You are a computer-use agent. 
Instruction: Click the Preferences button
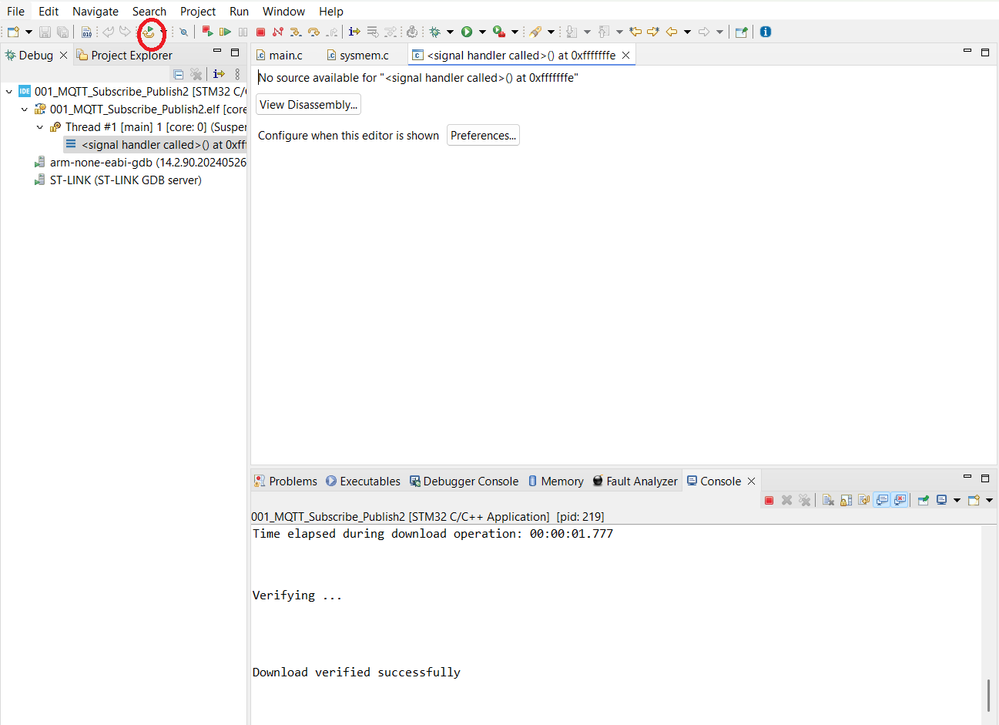(x=483, y=135)
